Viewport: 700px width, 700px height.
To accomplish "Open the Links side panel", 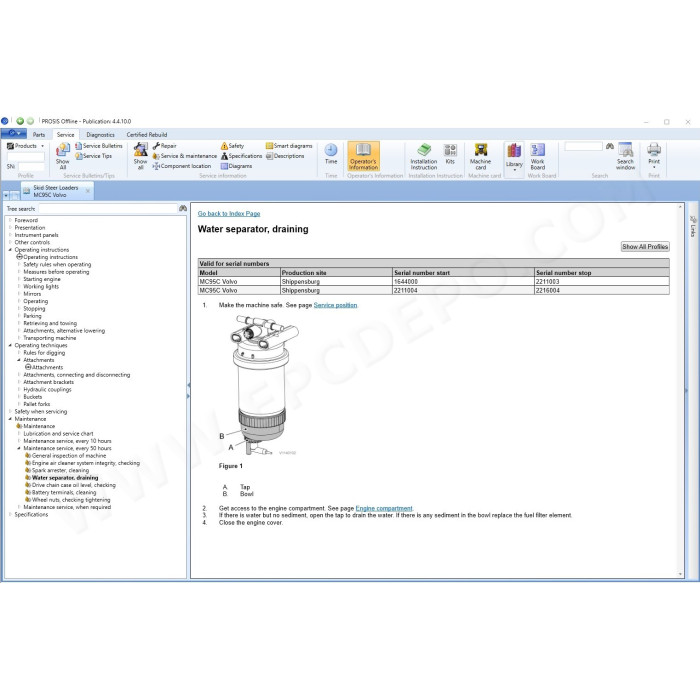I will [692, 226].
